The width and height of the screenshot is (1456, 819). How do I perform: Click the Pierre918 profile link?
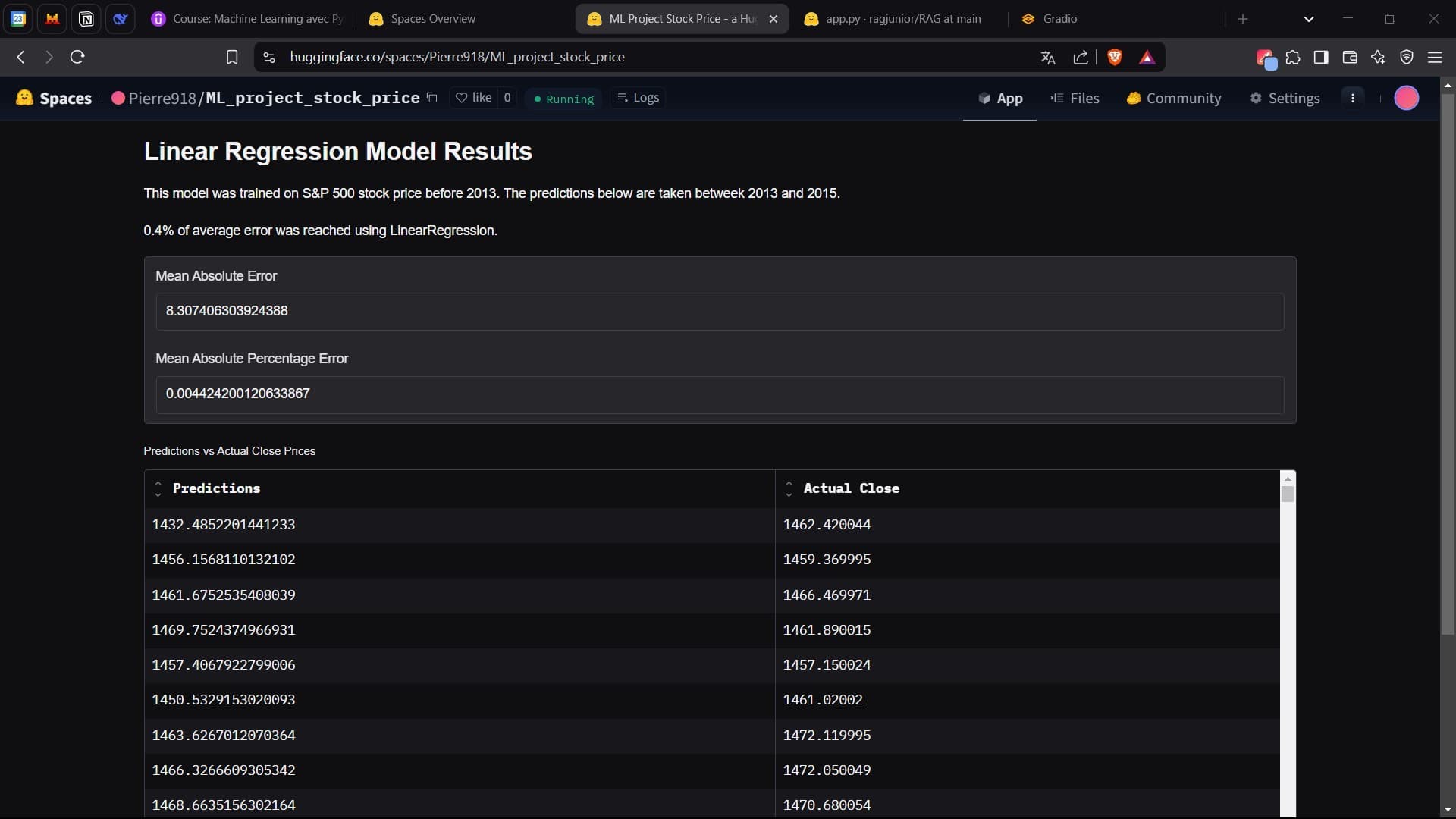tap(162, 98)
